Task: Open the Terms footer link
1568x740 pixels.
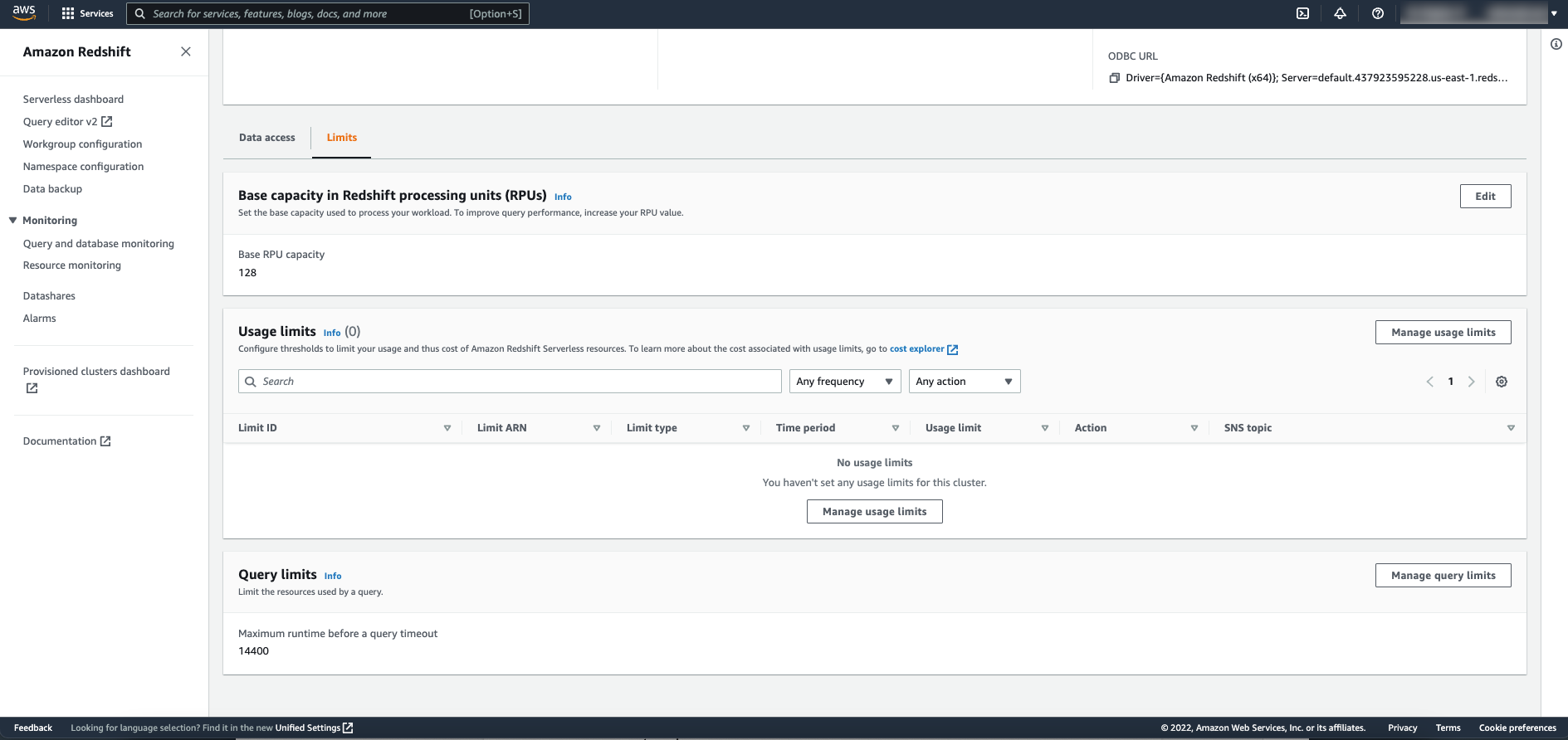Action: coord(1448,728)
